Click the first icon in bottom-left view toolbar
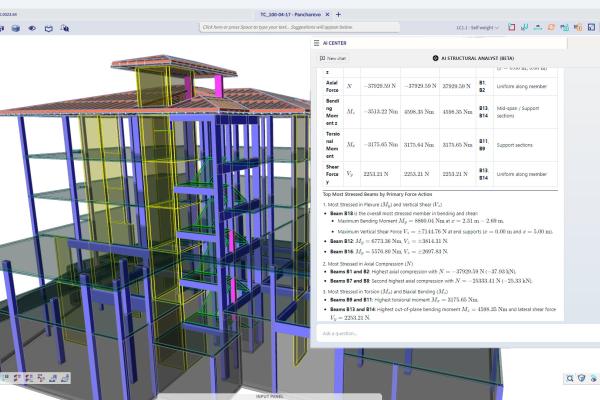This screenshot has height=400, width=600. (x=6, y=378)
